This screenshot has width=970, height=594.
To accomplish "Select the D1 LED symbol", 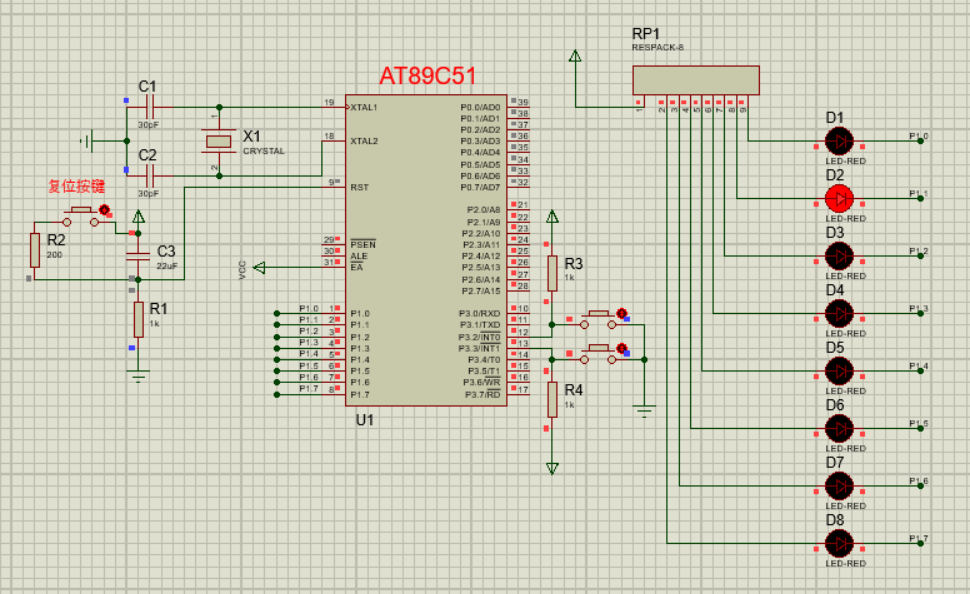I will coord(839,141).
